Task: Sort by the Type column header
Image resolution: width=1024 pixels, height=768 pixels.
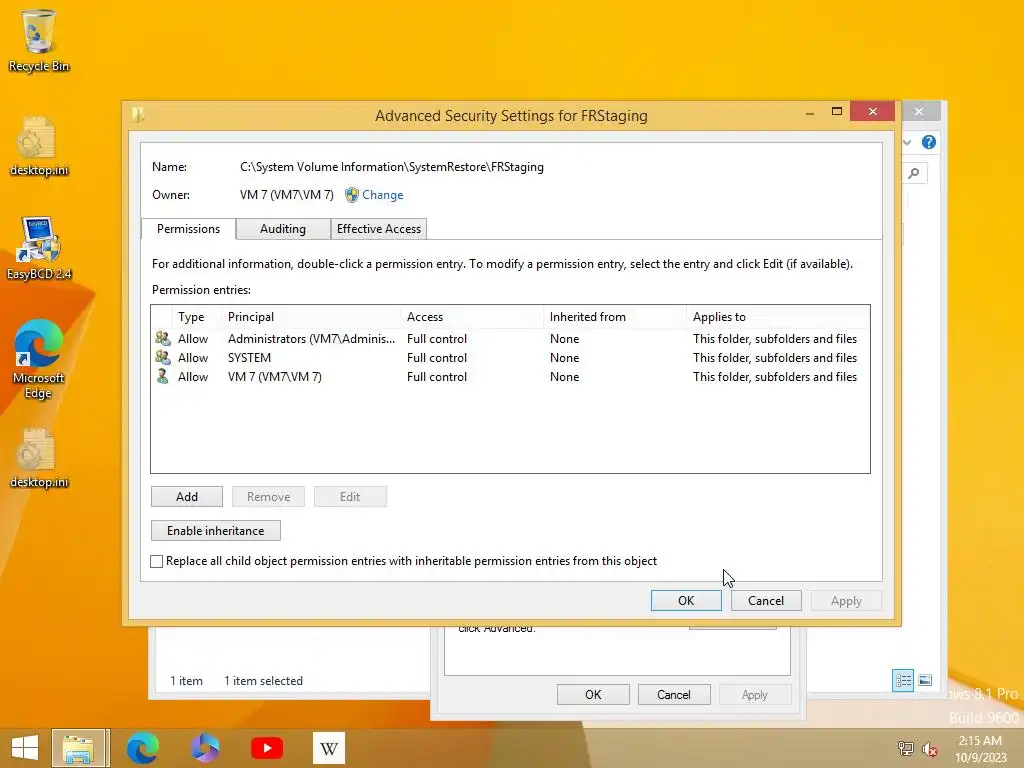Action: [196, 317]
